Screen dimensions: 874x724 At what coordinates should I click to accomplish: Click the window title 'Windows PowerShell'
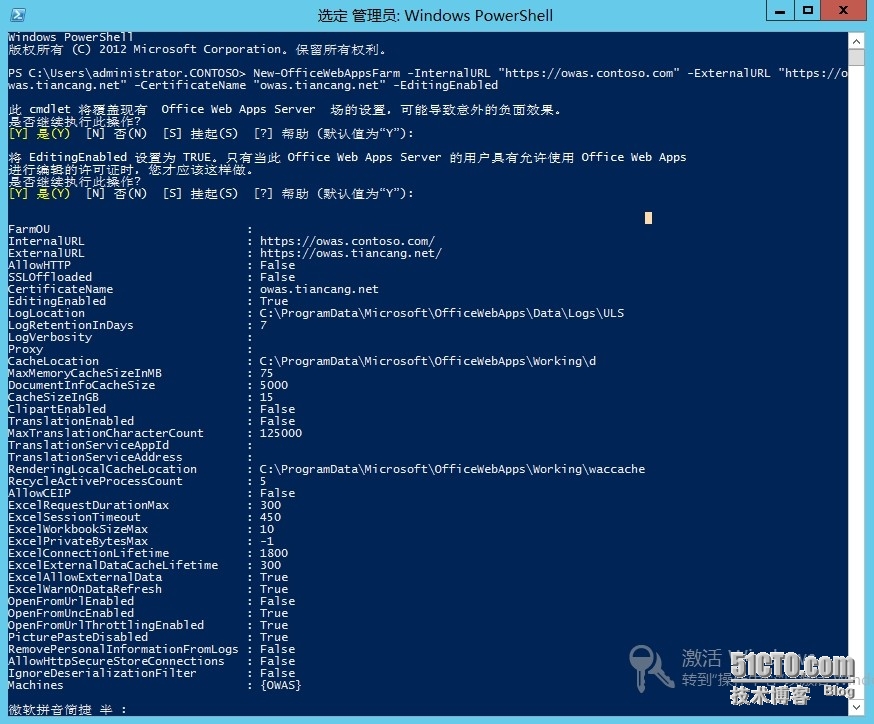coord(479,15)
